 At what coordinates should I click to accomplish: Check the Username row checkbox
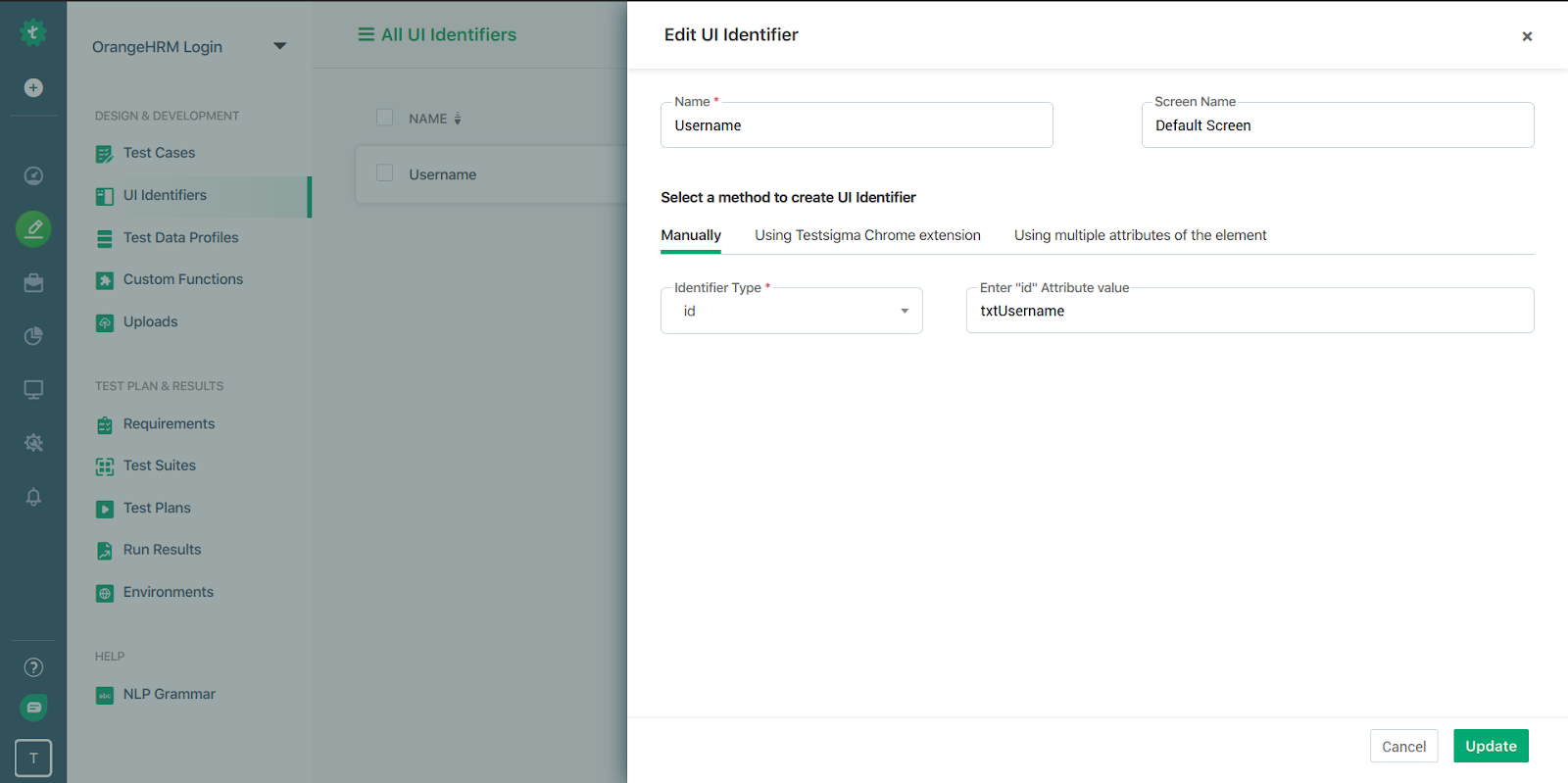(384, 172)
